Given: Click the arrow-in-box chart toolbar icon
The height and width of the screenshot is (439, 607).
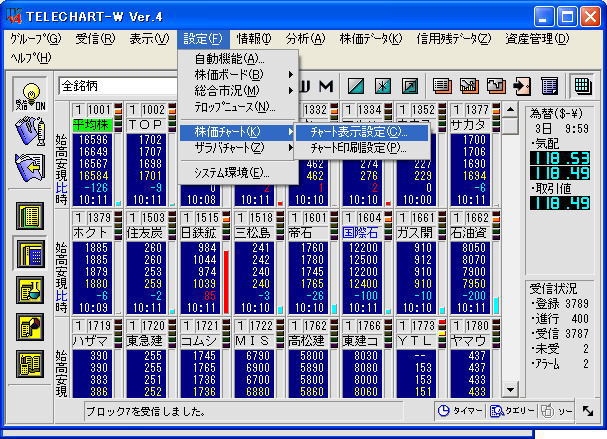Looking at the screenshot, I should pos(410,86).
